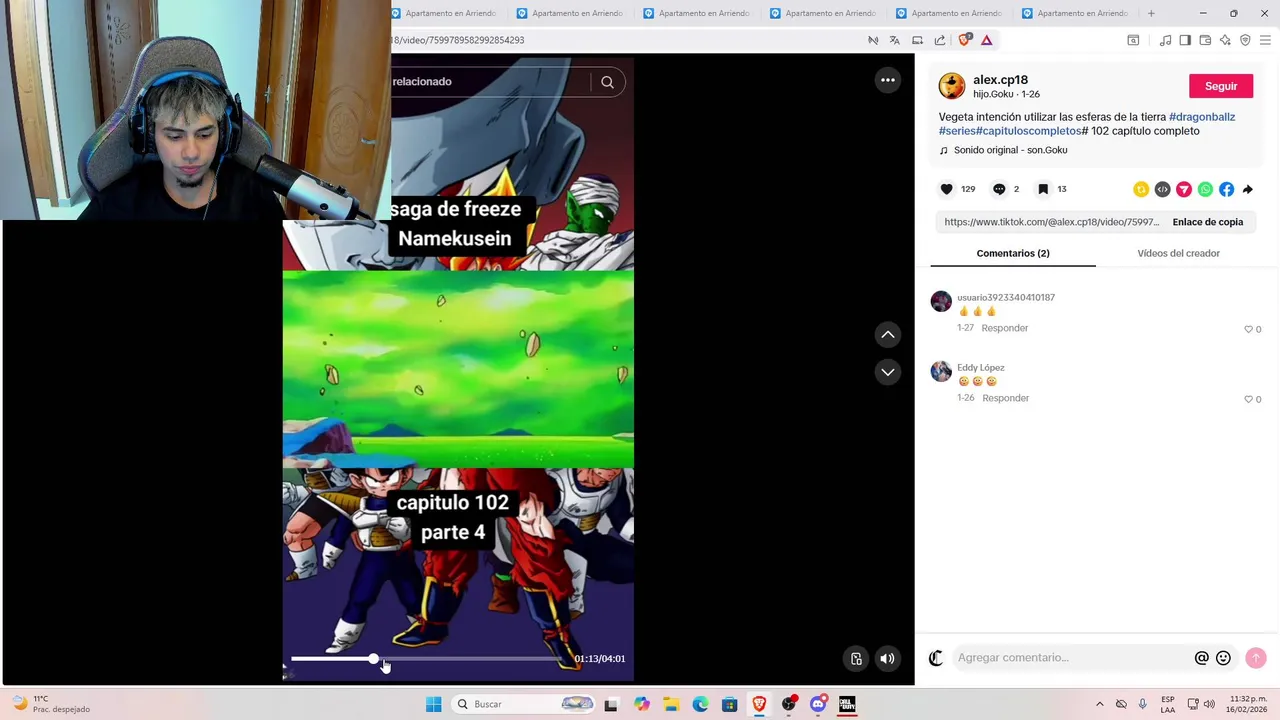Click the Seguir button
Image resolution: width=1280 pixels, height=720 pixels.
tap(1221, 86)
